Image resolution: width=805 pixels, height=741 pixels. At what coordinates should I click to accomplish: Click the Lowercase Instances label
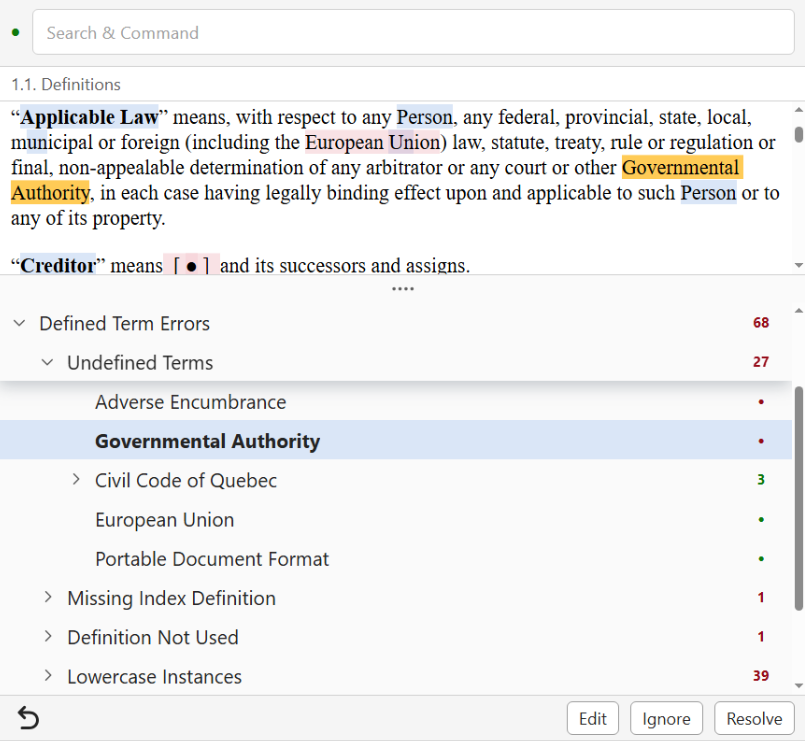coord(155,677)
